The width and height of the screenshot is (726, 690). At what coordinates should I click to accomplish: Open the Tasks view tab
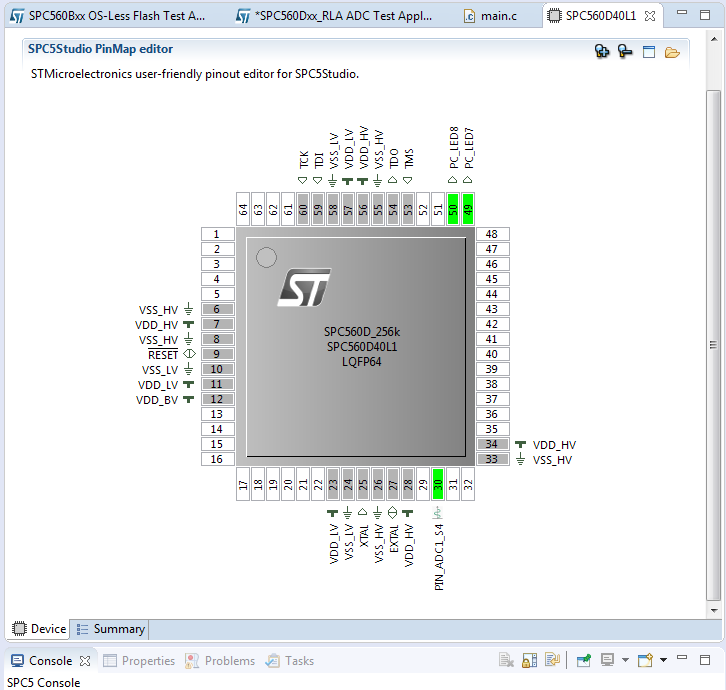click(x=290, y=661)
